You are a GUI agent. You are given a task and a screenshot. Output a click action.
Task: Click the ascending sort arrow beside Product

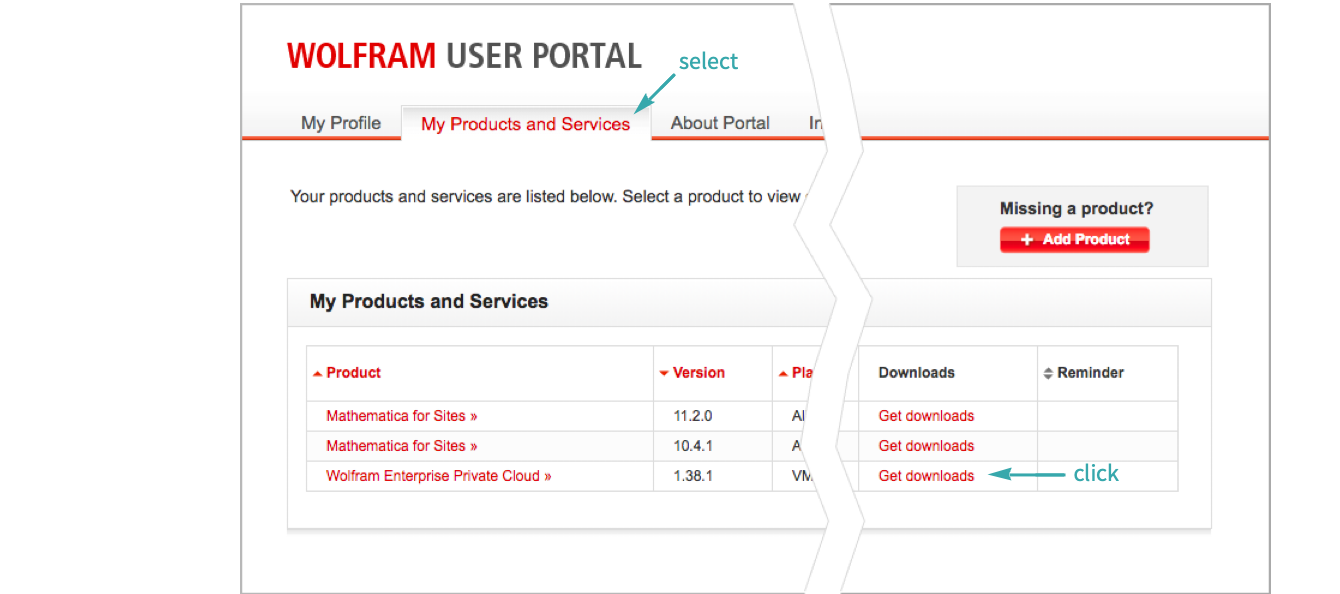[x=317, y=374]
